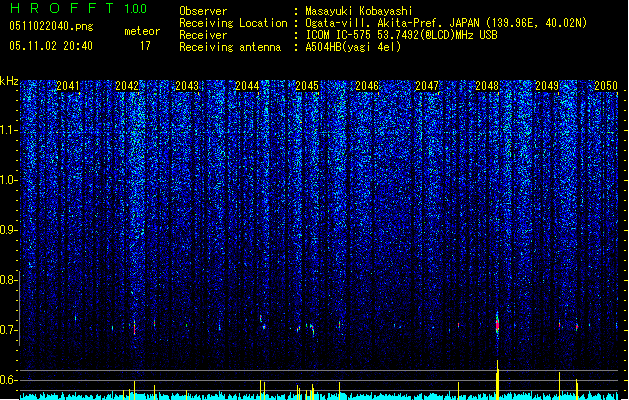Click the 0.7 kHz axis tick label
Viewport: 629px width, 400px height.
pos(8,330)
